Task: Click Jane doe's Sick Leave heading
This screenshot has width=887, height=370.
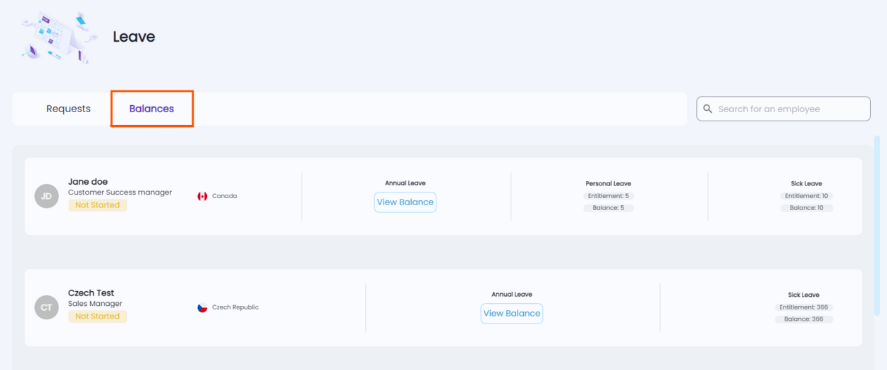Action: (x=806, y=183)
